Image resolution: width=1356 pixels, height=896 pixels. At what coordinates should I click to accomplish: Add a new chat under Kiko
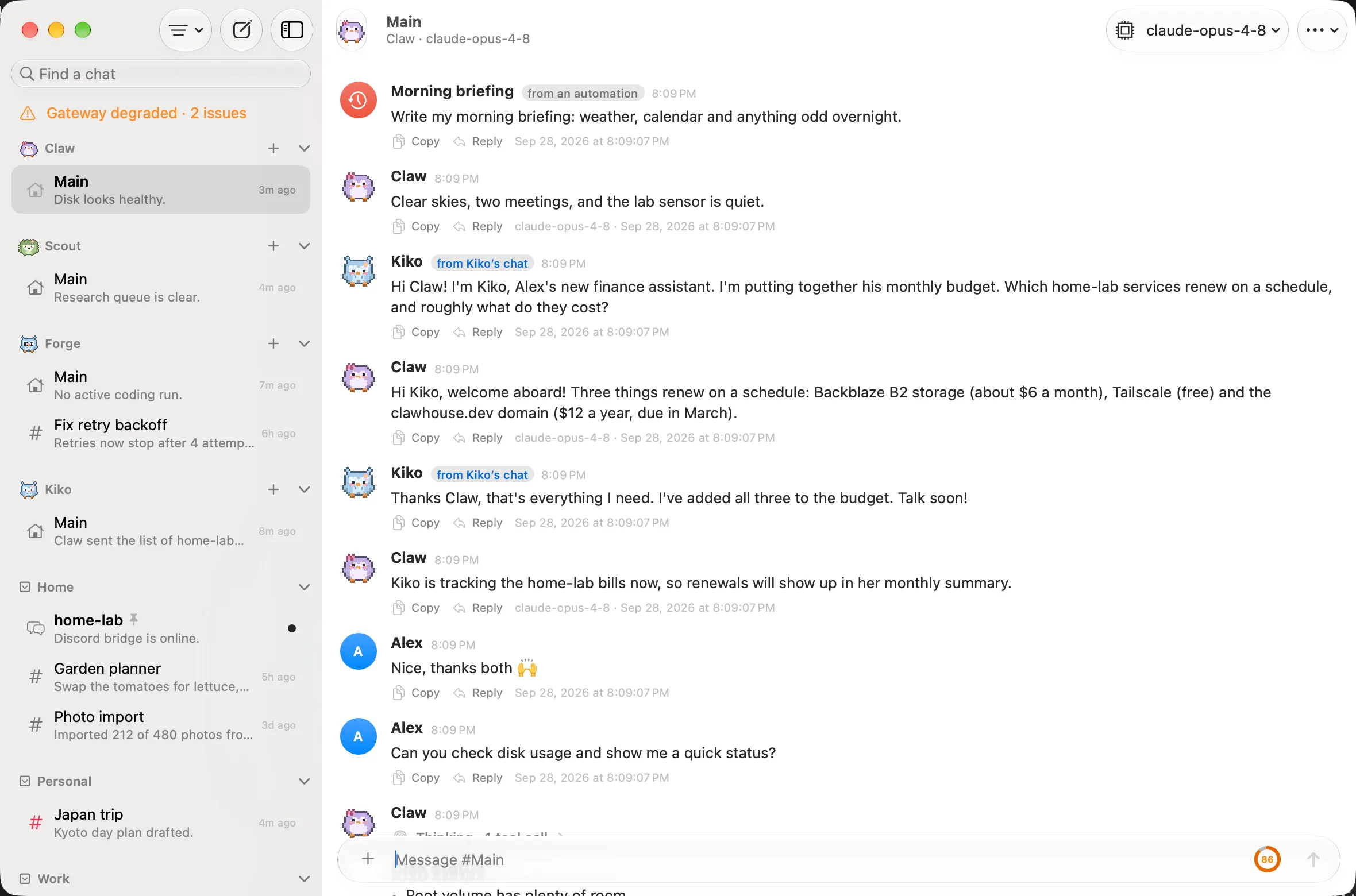273,489
